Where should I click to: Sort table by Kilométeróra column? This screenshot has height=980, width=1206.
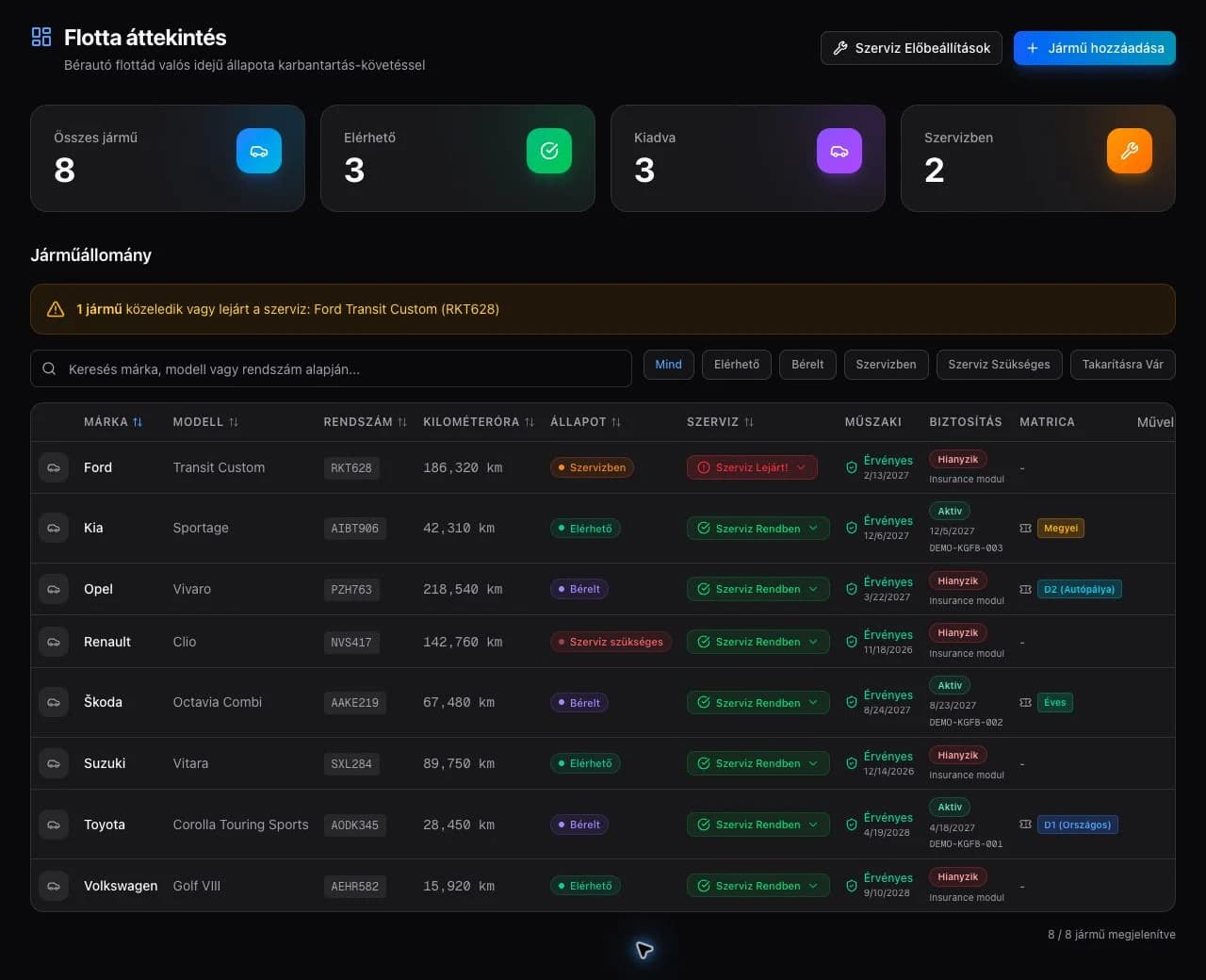[479, 422]
